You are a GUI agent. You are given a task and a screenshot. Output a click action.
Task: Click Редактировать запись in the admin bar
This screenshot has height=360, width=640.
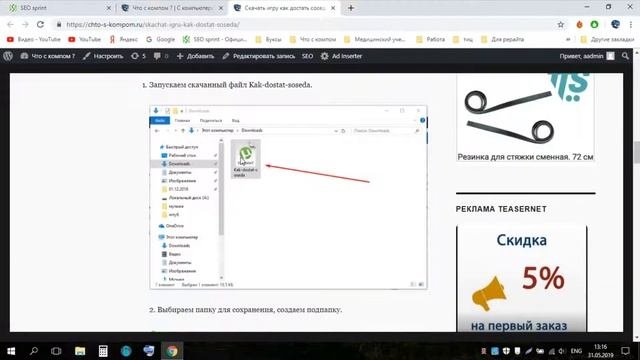258,56
